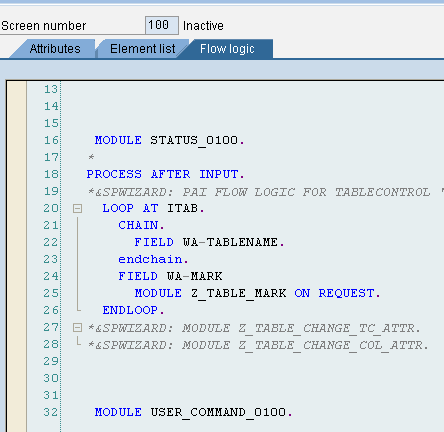Click the 'CHAIN.' keyword
This screenshot has width=444, height=432.
[141, 225]
